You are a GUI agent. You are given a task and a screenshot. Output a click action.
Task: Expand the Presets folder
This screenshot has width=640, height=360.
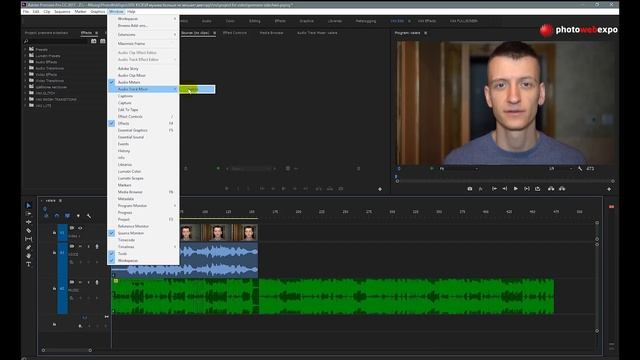[26, 49]
